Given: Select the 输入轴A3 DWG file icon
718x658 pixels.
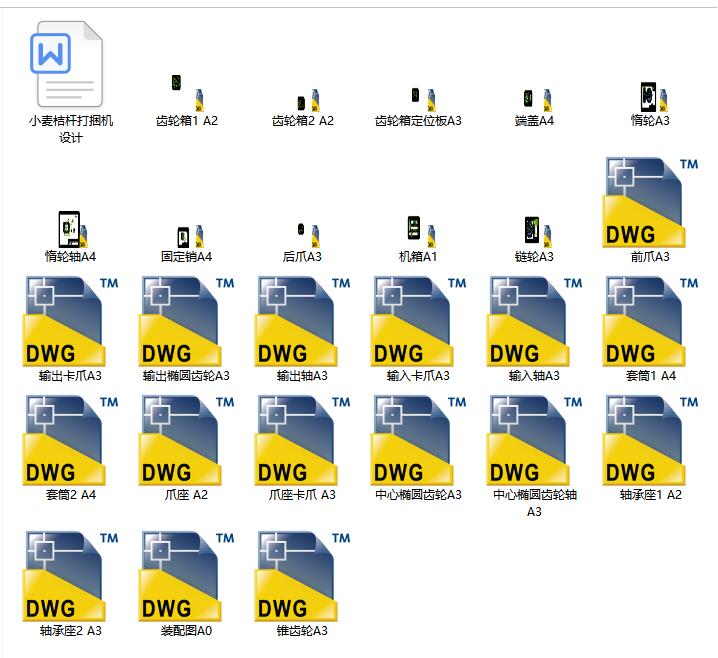Looking at the screenshot, I should click(534, 321).
